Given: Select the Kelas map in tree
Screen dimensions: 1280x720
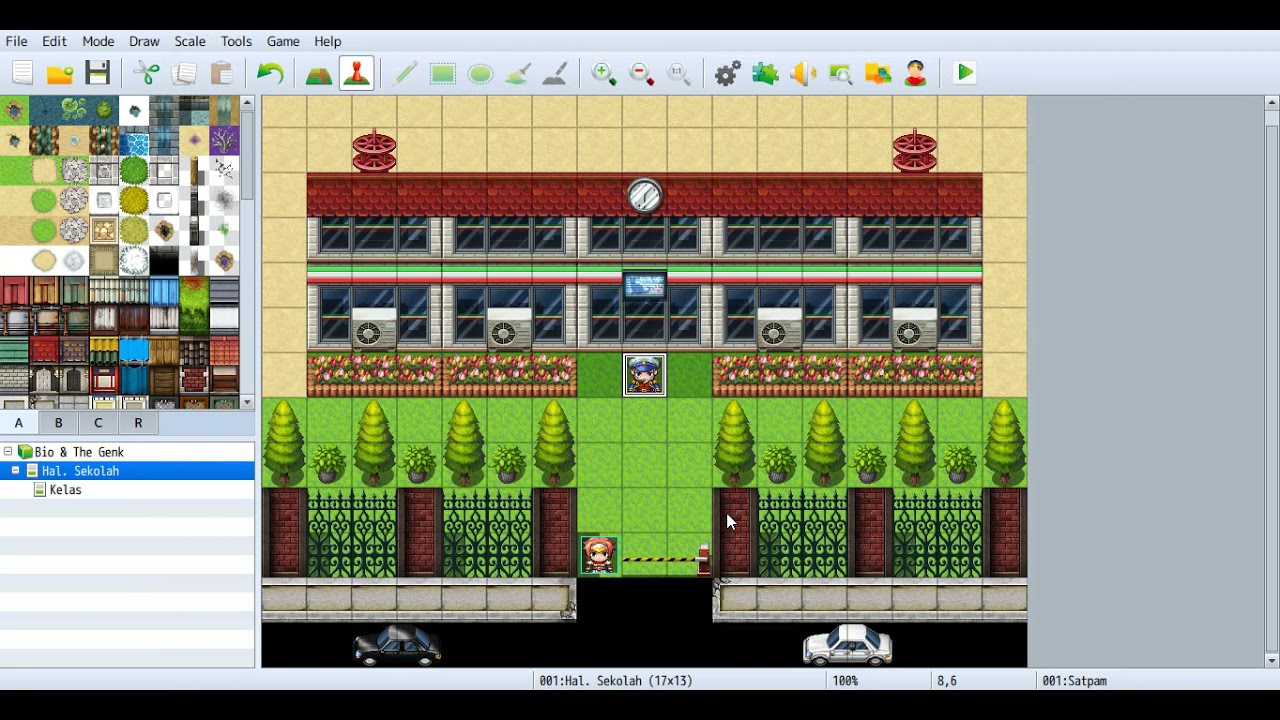Looking at the screenshot, I should [65, 490].
